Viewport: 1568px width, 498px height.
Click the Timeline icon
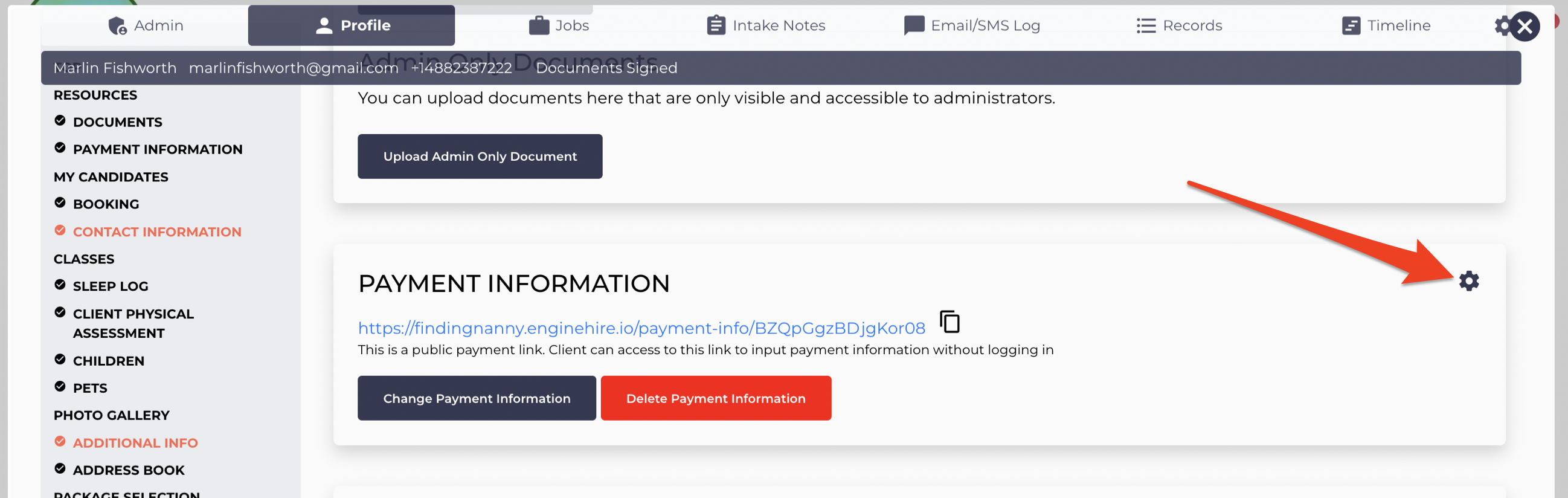point(1351,25)
